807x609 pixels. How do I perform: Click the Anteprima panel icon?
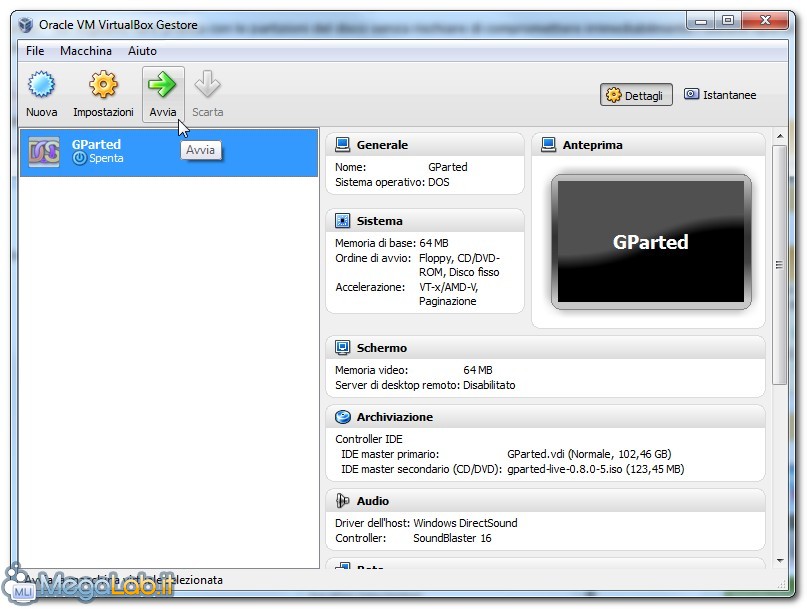pos(548,145)
